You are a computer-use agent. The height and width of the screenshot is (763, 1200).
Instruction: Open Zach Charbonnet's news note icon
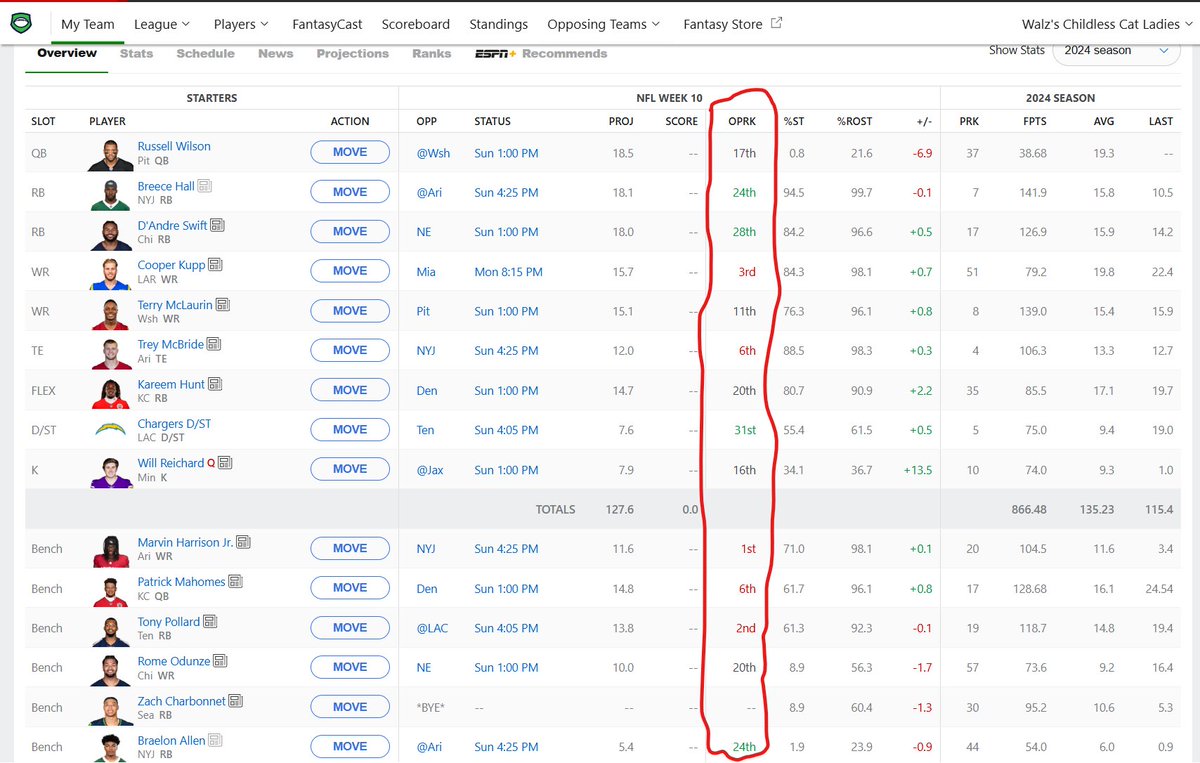236,701
